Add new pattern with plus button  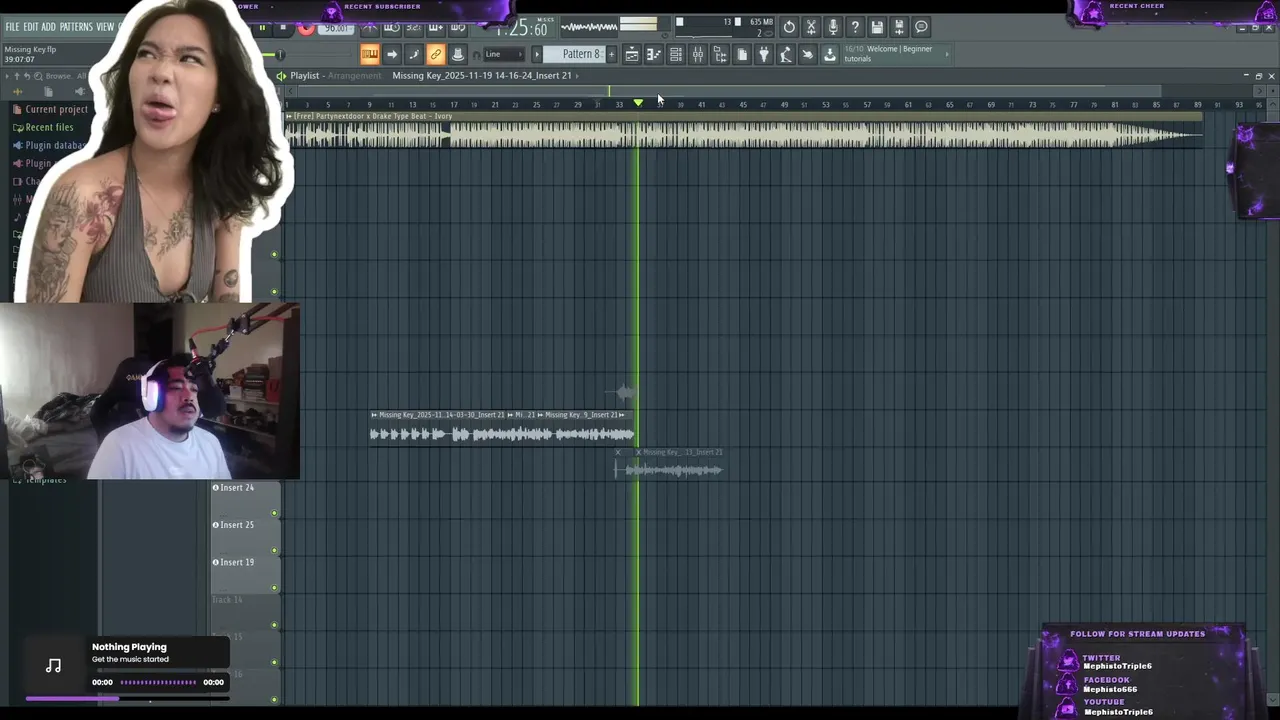point(611,54)
